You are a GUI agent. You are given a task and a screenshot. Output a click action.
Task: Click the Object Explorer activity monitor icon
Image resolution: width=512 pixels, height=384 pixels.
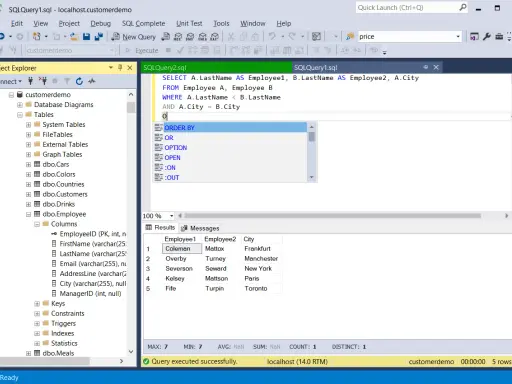pos(92,81)
